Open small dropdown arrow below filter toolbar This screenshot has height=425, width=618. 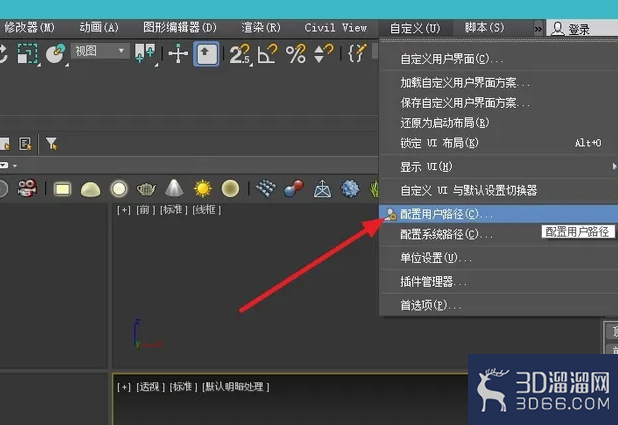pos(15,166)
